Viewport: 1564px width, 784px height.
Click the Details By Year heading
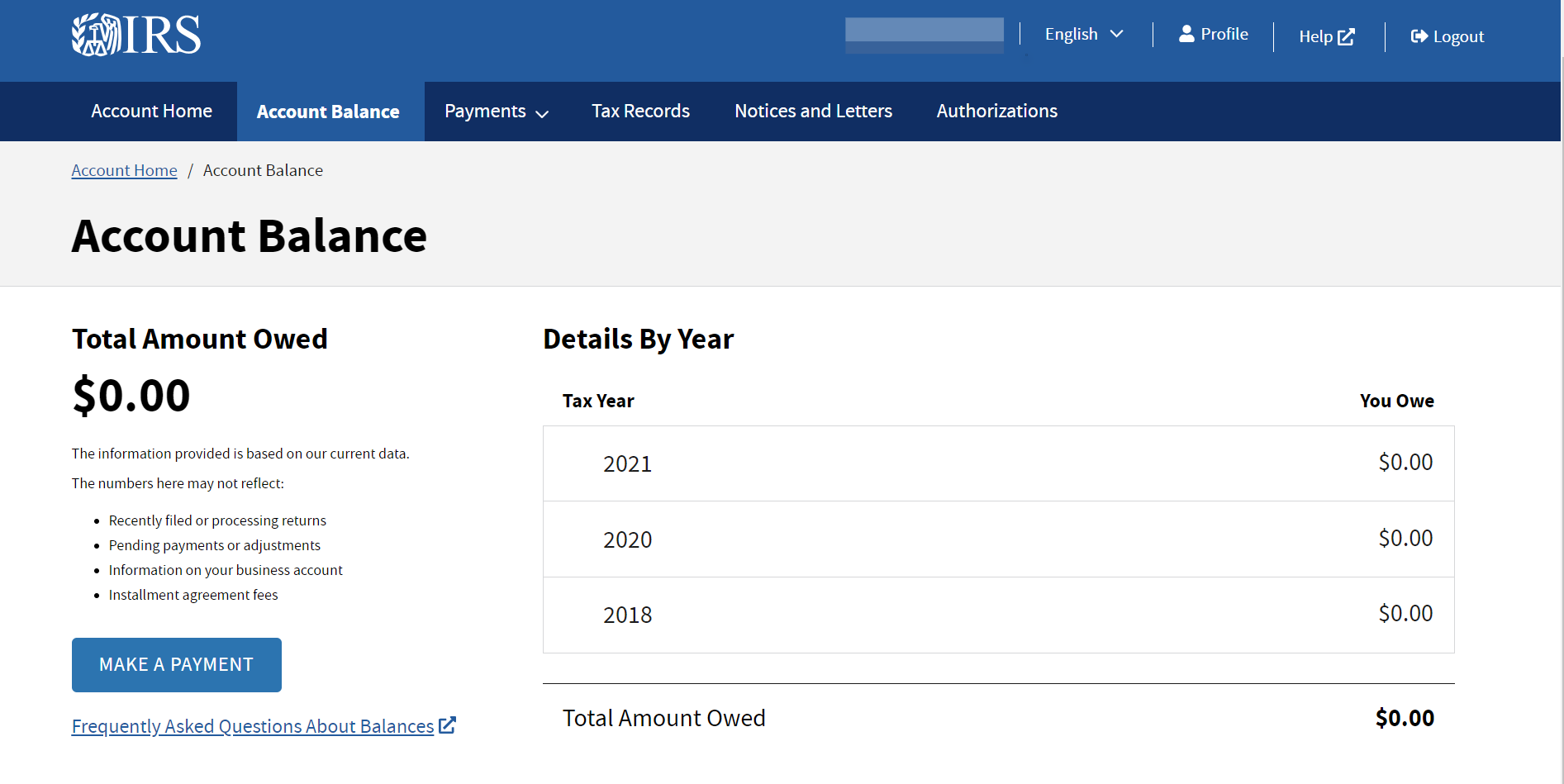[x=638, y=339]
